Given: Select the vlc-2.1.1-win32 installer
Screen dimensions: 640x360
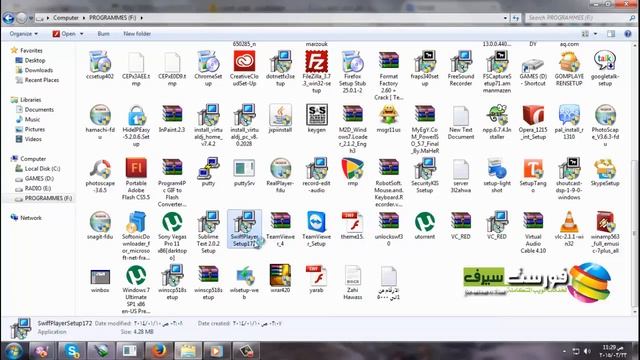Looking at the screenshot, I should [x=569, y=222].
